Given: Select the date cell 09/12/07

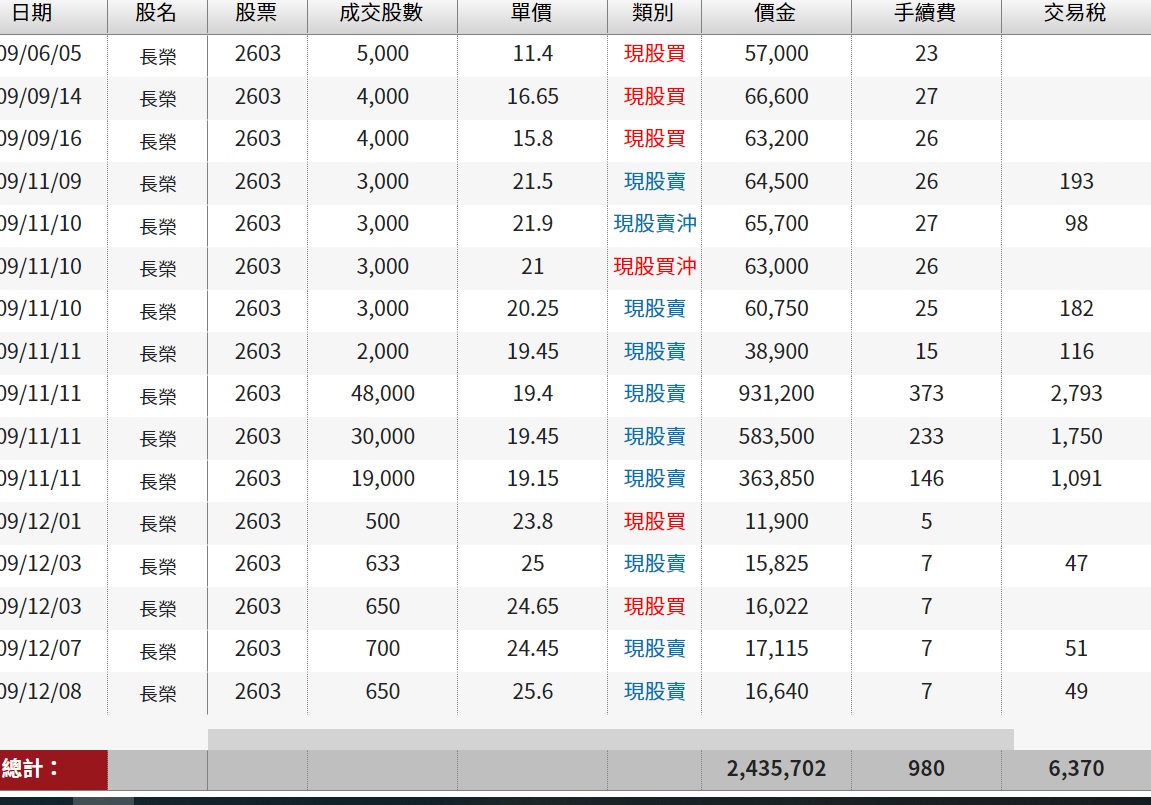Looking at the screenshot, I should point(40,649).
